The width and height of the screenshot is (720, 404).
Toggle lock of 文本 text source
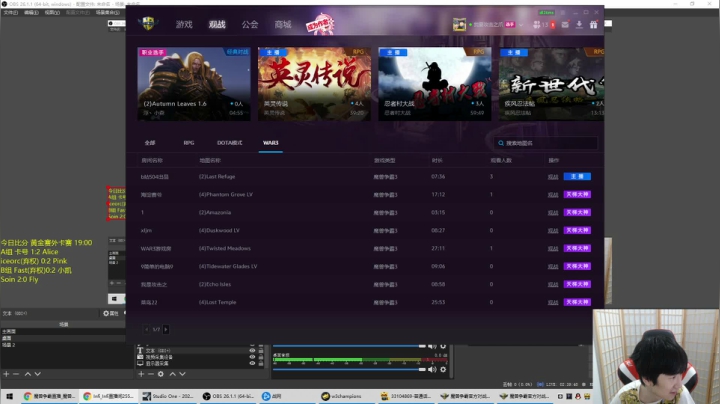(261, 351)
